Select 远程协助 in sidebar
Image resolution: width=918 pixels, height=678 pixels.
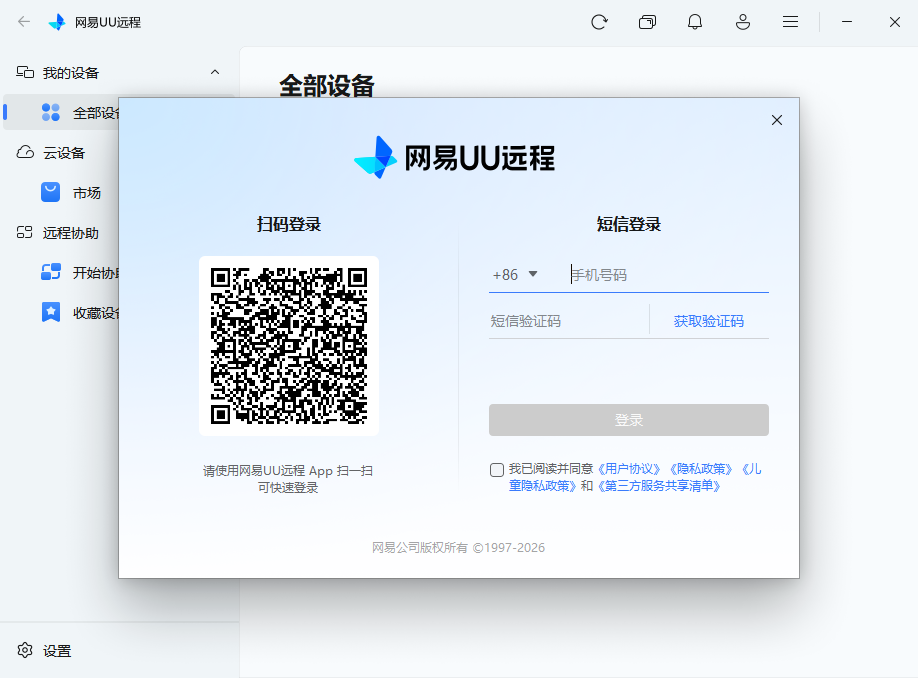click(x=71, y=233)
